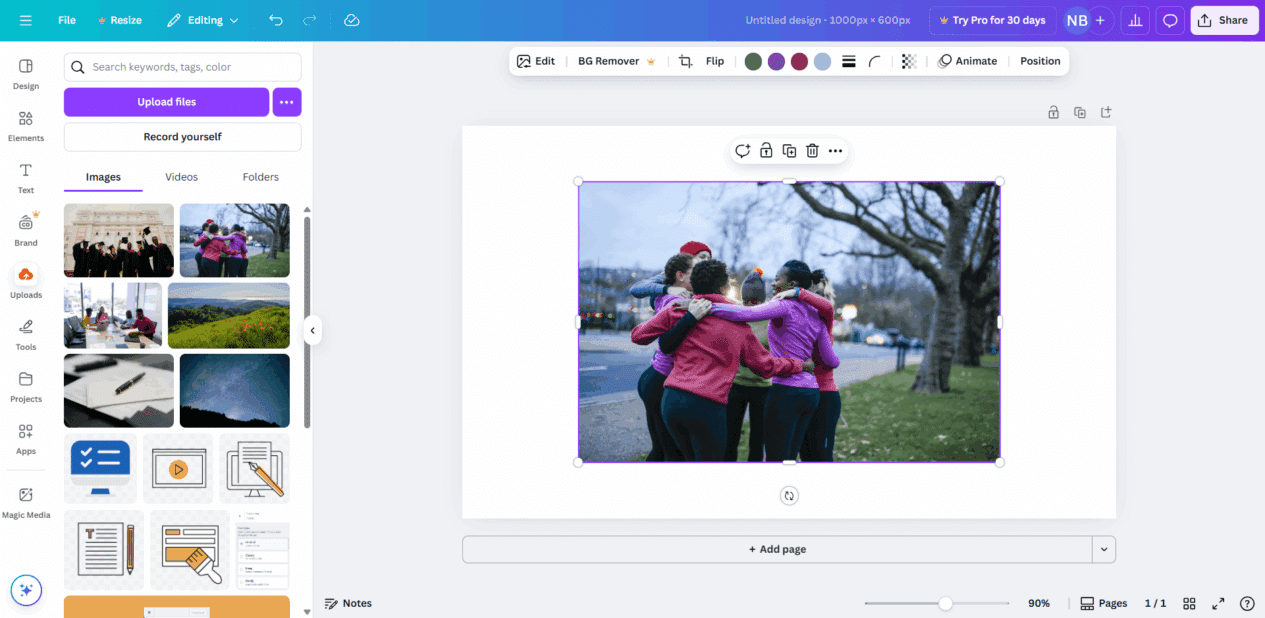Click the Upload files button
The height and width of the screenshot is (618, 1265).
pyautogui.click(x=166, y=102)
